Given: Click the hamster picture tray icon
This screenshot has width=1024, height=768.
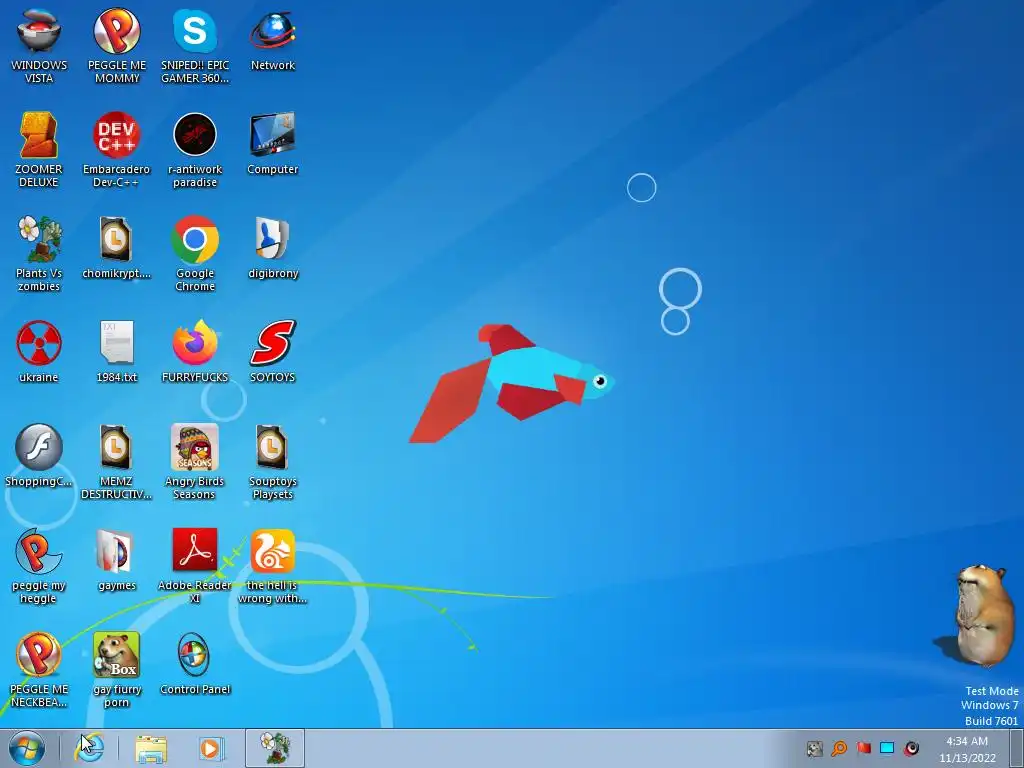Looking at the screenshot, I should tap(814, 748).
